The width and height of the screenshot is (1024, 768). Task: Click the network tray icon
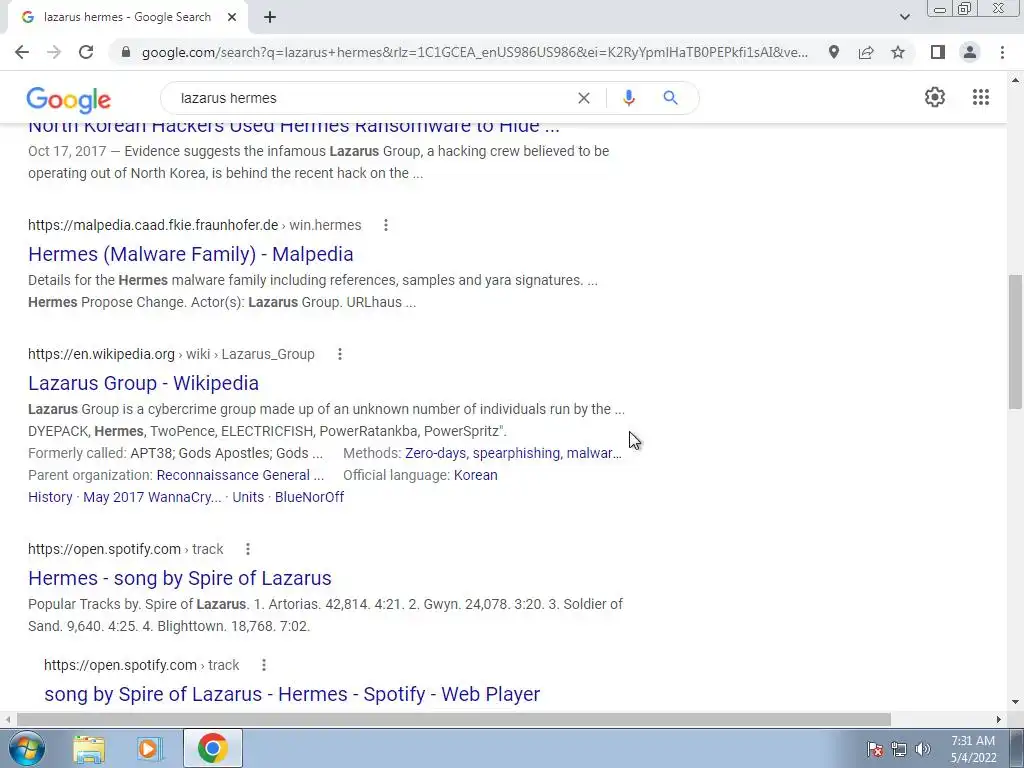click(899, 749)
